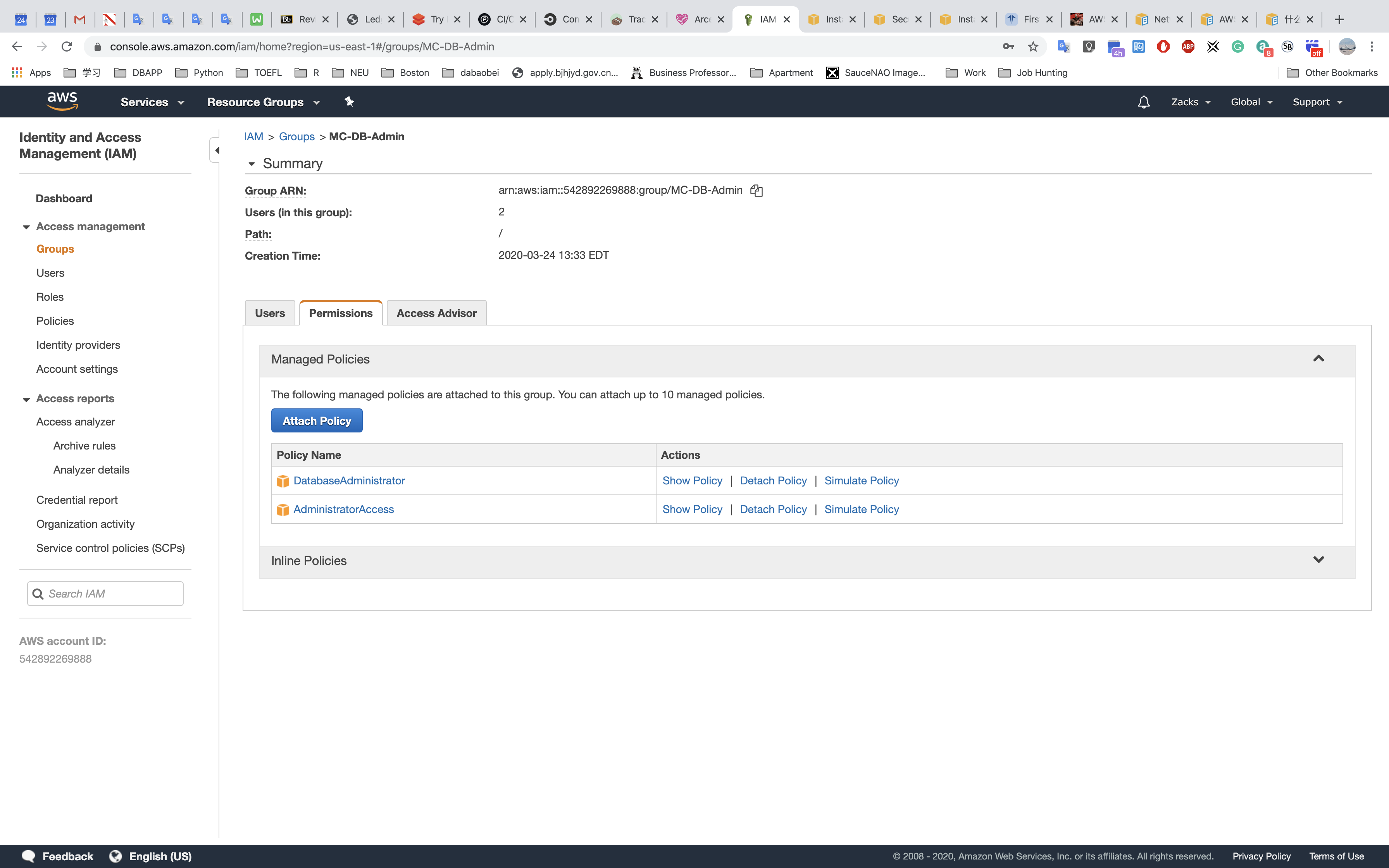Open the Services dropdown menu
Viewport: 1389px width, 868px height.
pyautogui.click(x=152, y=102)
